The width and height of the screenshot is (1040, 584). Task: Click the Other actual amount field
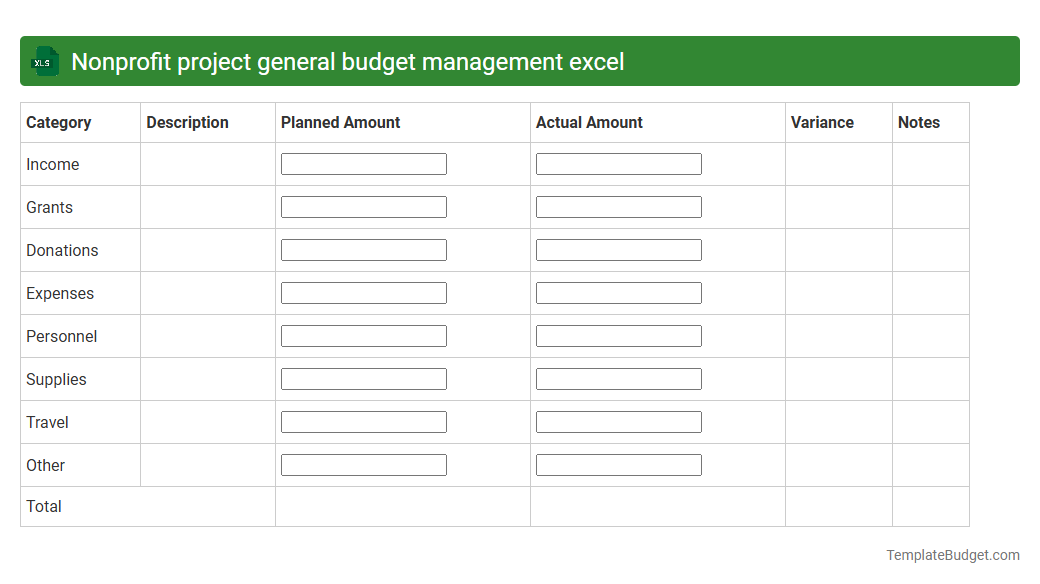618,464
